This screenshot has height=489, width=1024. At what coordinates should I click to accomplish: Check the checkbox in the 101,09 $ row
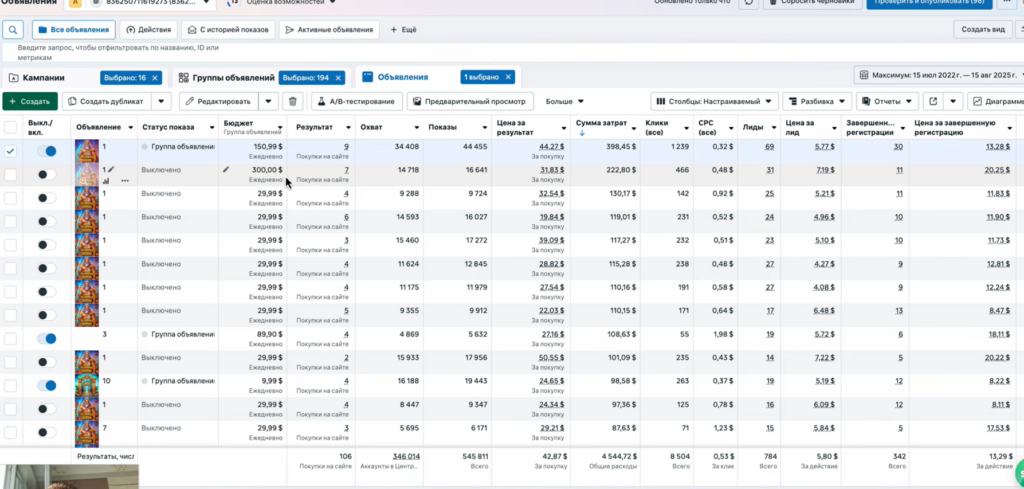pos(10,362)
